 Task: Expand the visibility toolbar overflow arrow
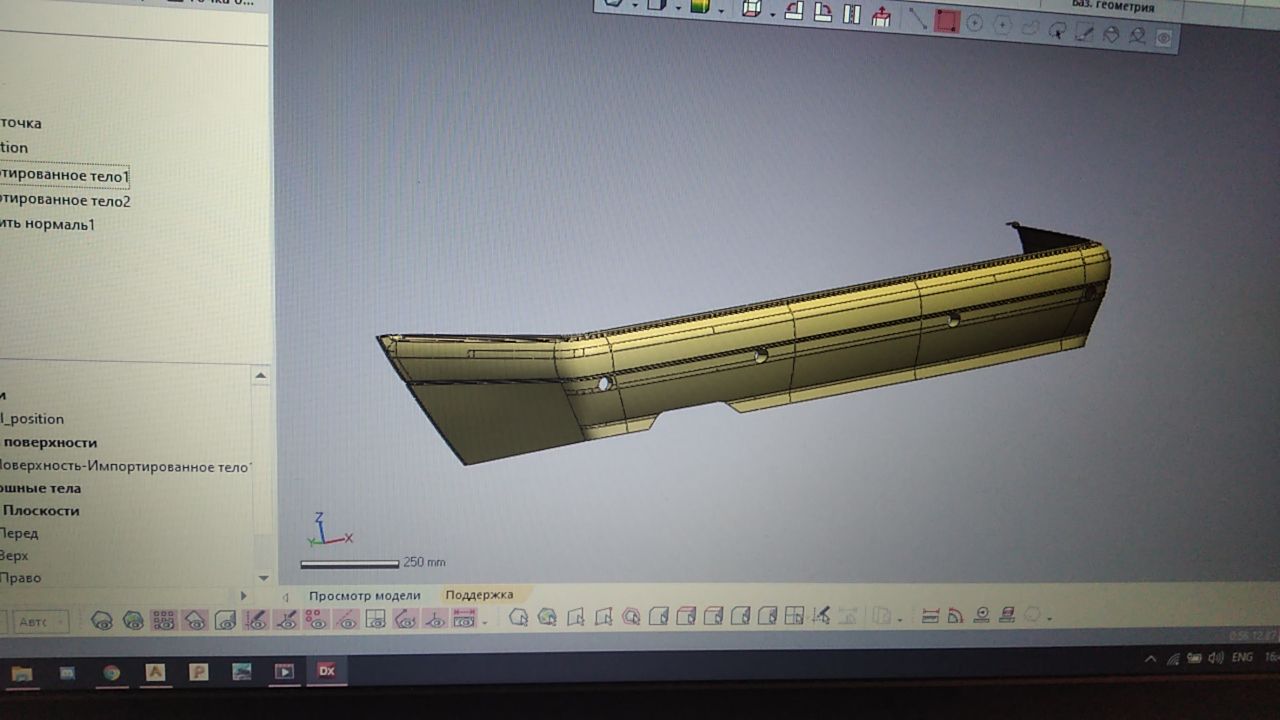tap(485, 622)
